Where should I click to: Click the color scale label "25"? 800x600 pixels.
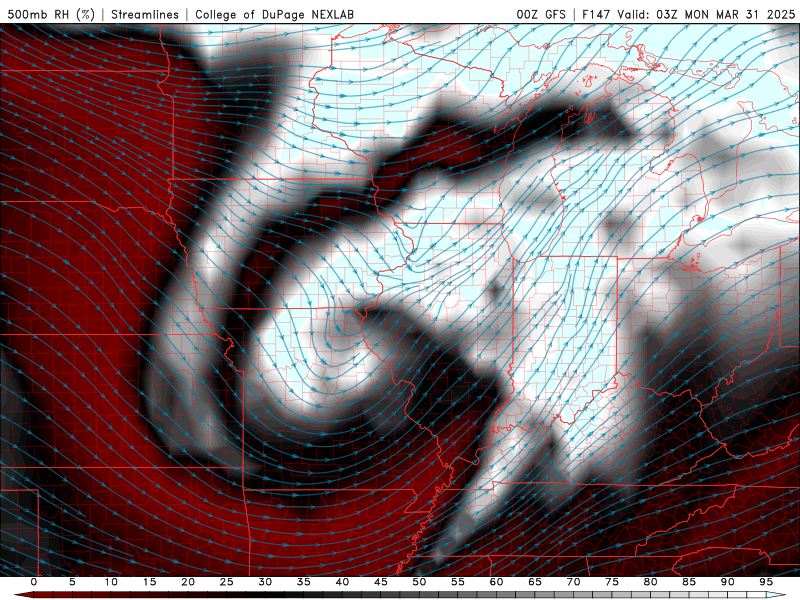(227, 582)
